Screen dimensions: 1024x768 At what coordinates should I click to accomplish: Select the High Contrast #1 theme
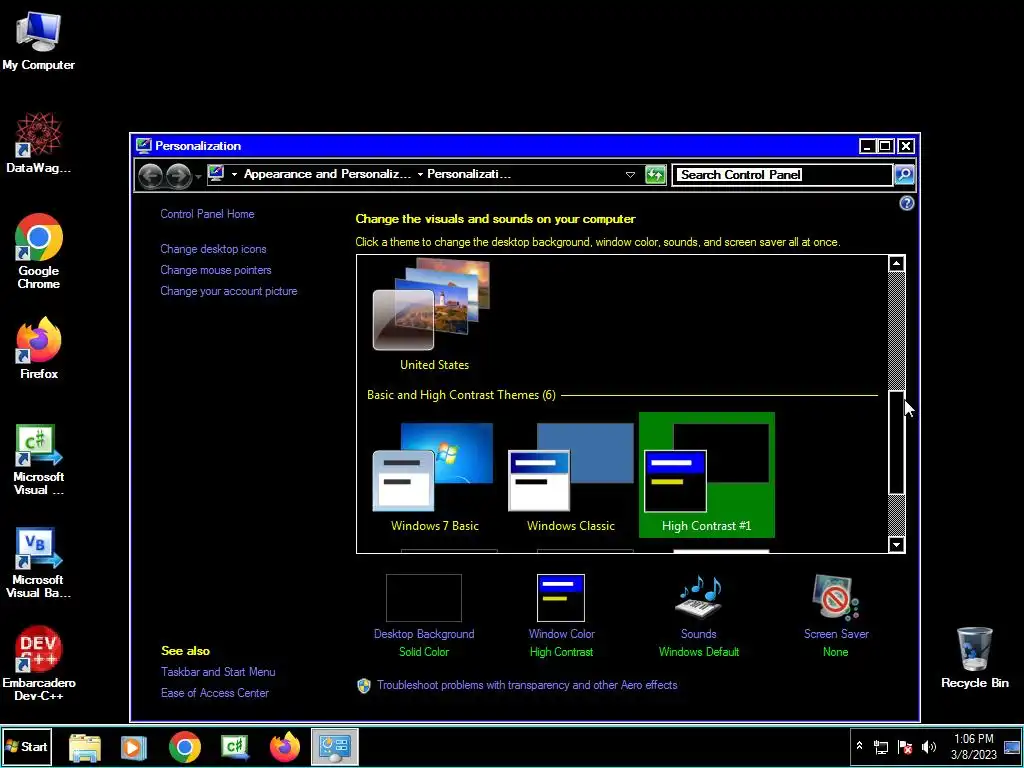(x=707, y=475)
